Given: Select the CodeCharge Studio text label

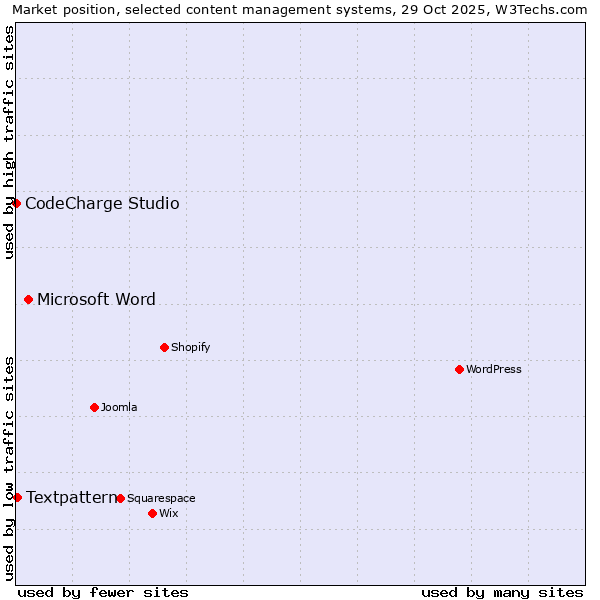Looking at the screenshot, I should point(102,204).
